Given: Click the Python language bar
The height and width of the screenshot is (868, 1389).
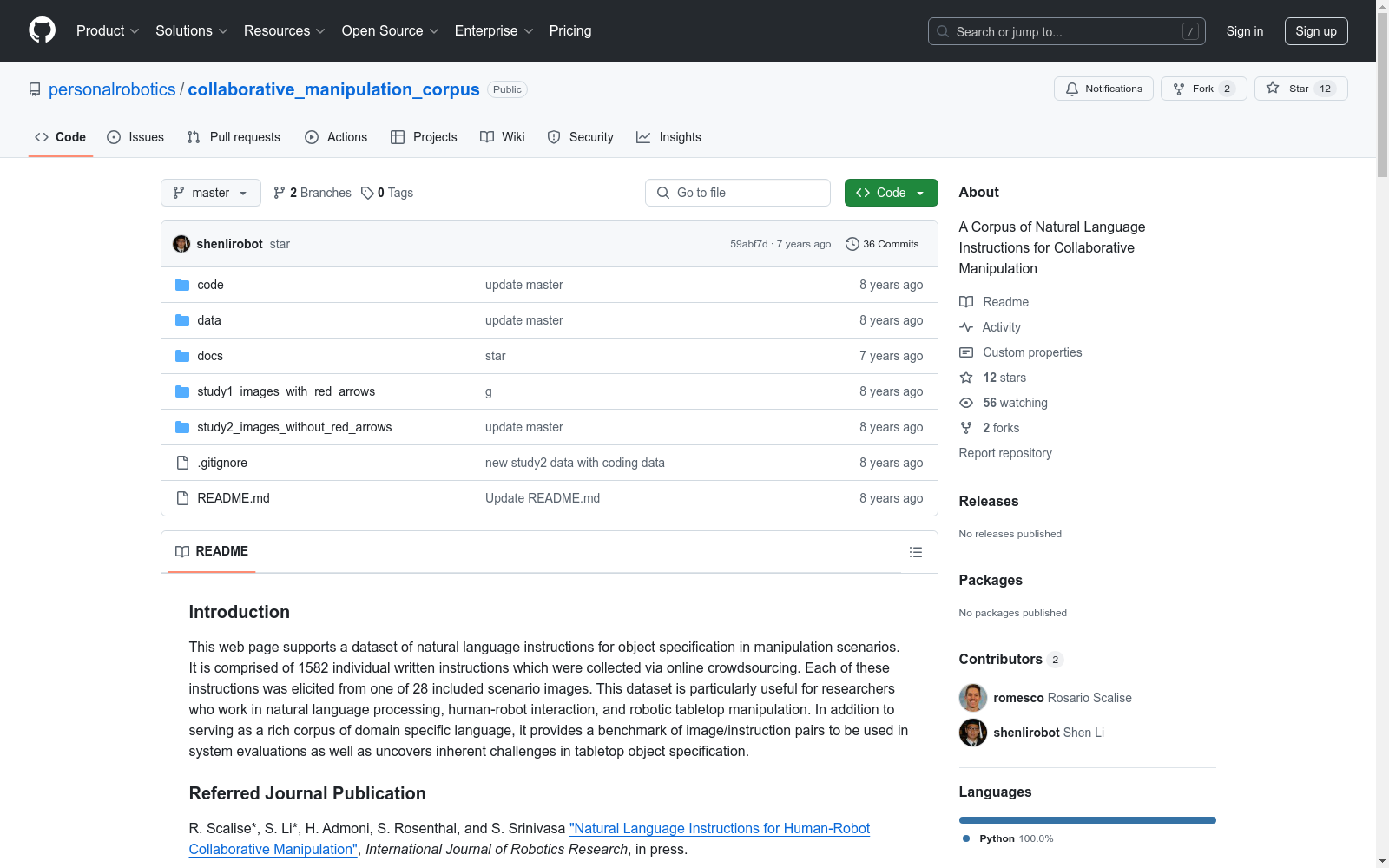Looking at the screenshot, I should tap(1088, 820).
